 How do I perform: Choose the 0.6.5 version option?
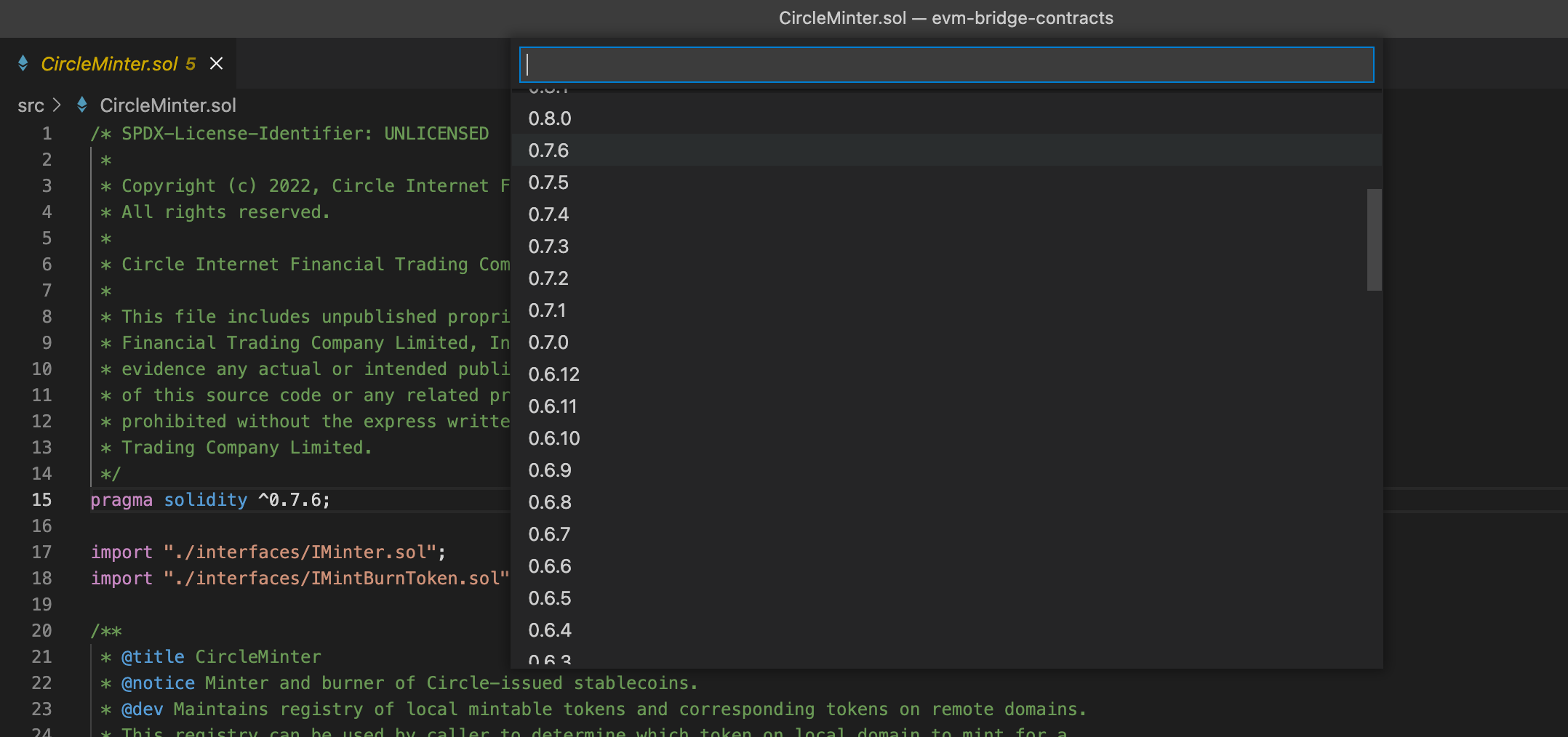tap(946, 598)
